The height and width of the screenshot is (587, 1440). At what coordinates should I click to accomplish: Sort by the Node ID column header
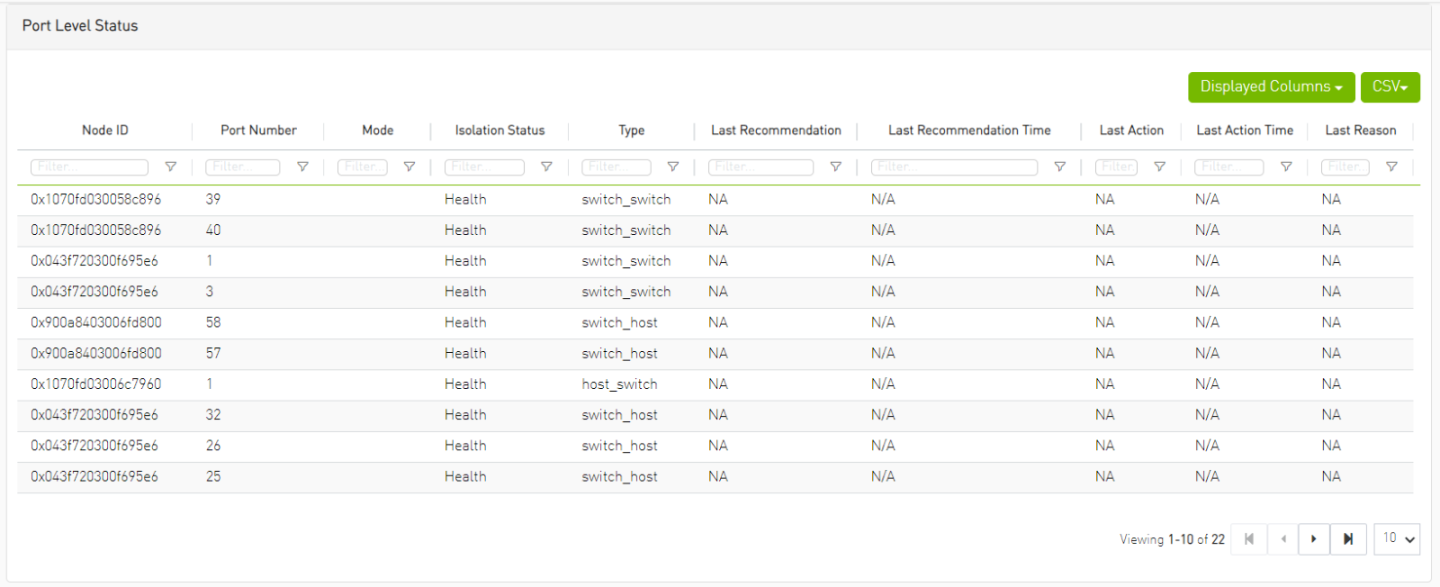point(105,130)
